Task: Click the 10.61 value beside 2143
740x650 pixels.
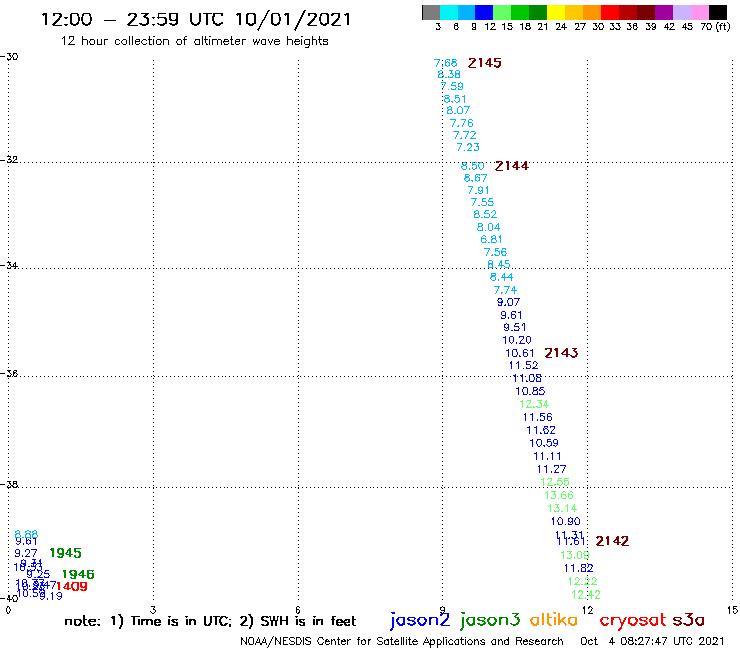Action: [520, 353]
